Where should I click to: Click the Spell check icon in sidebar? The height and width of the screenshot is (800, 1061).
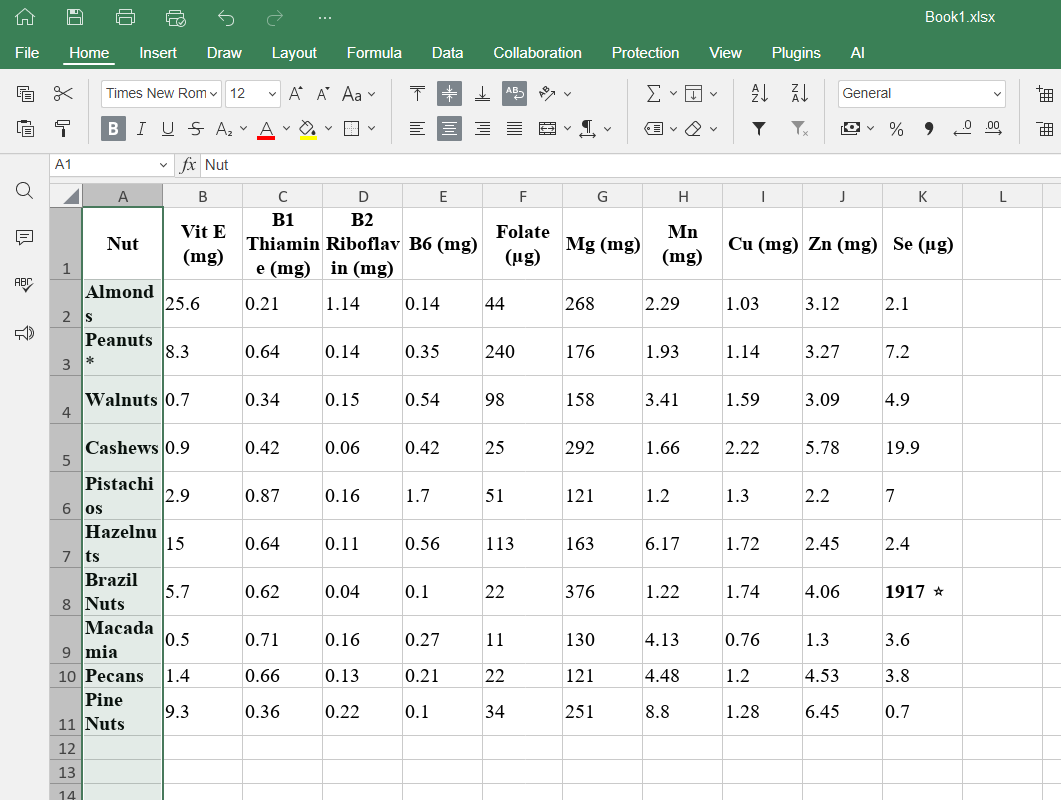point(25,285)
